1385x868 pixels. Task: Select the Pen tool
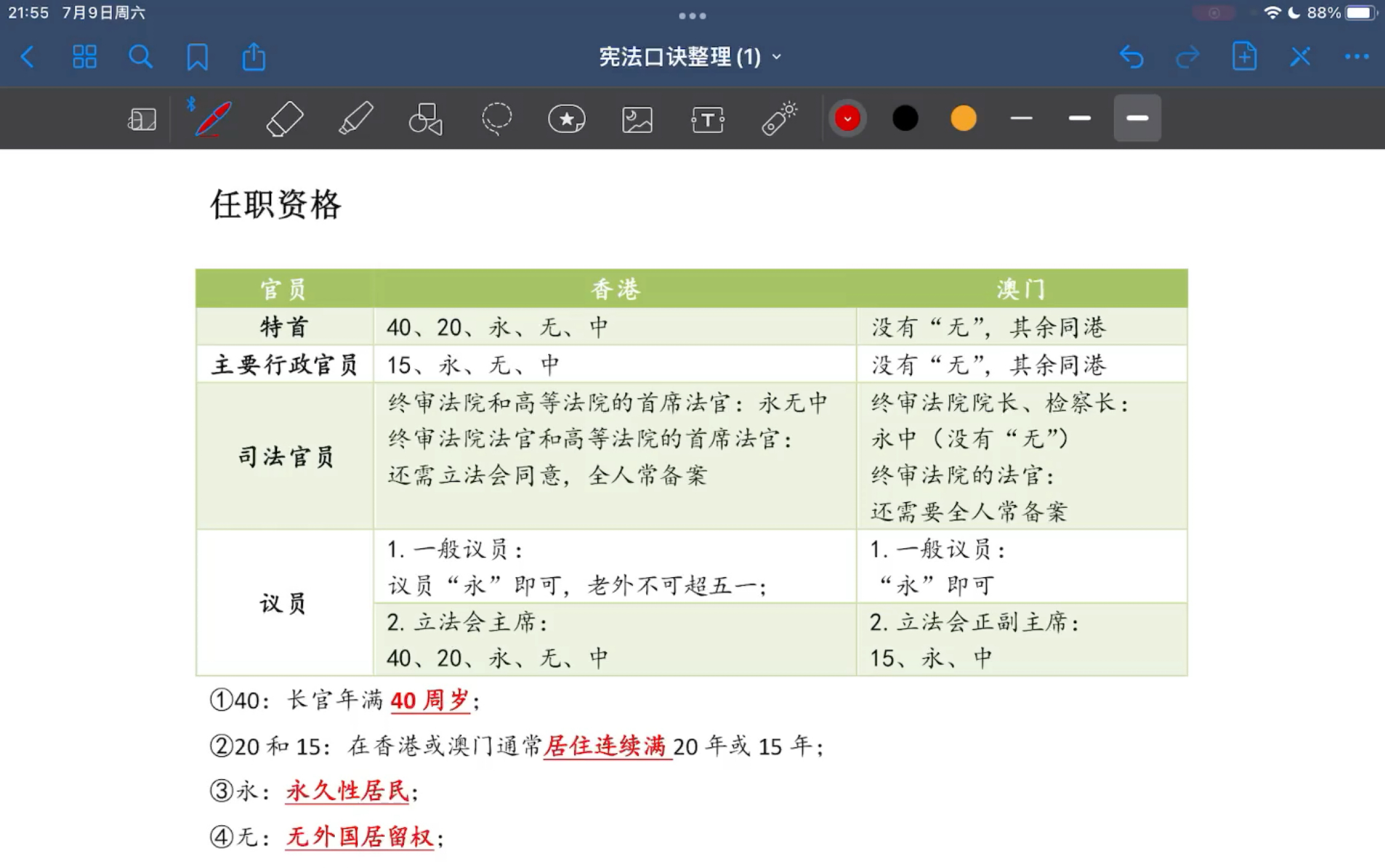[213, 118]
